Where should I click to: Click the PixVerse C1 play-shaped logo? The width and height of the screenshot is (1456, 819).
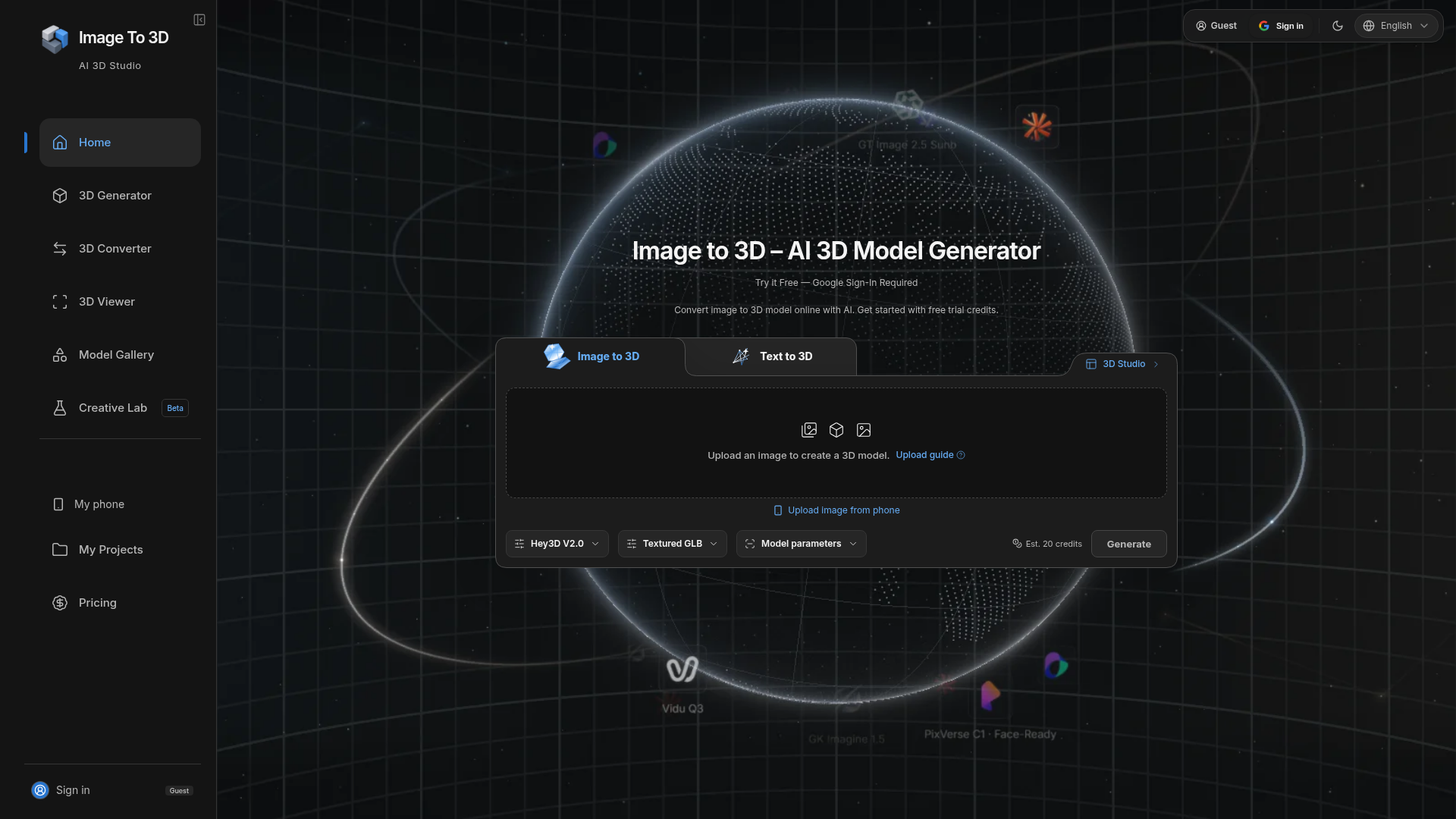990,695
